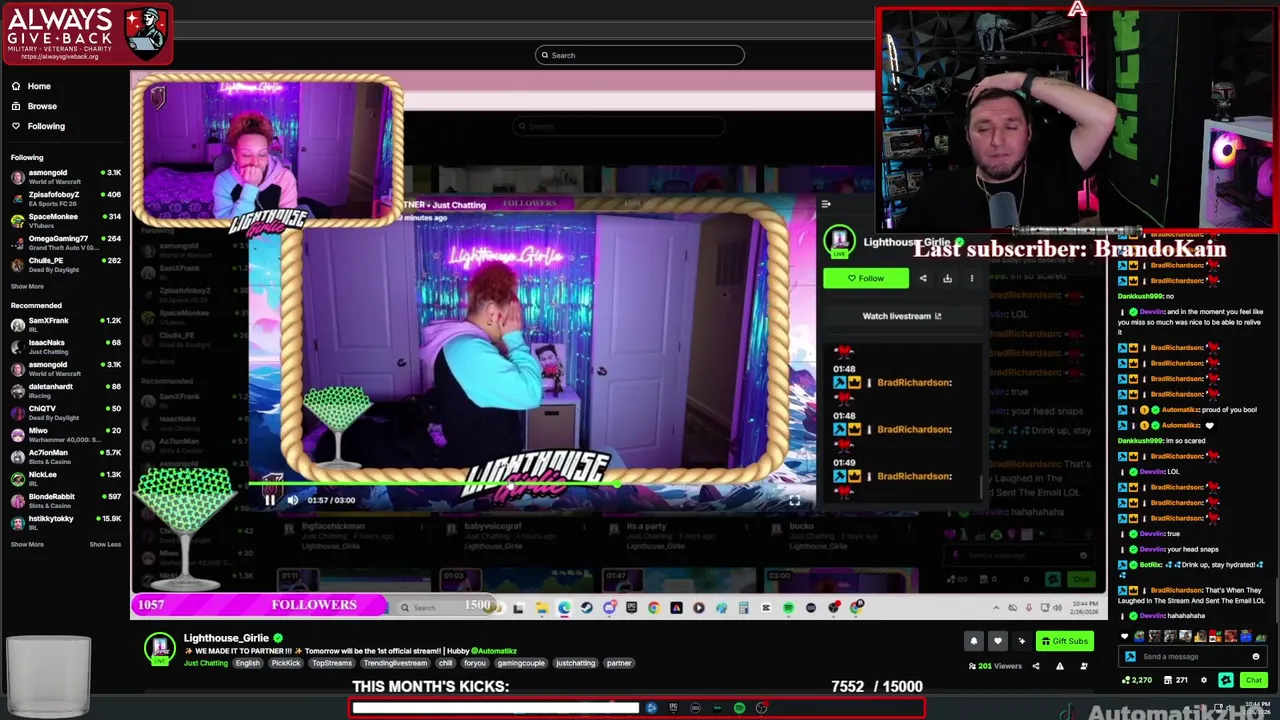Select the Trendinglivestream tag
Image resolution: width=1280 pixels, height=720 pixels.
point(395,663)
